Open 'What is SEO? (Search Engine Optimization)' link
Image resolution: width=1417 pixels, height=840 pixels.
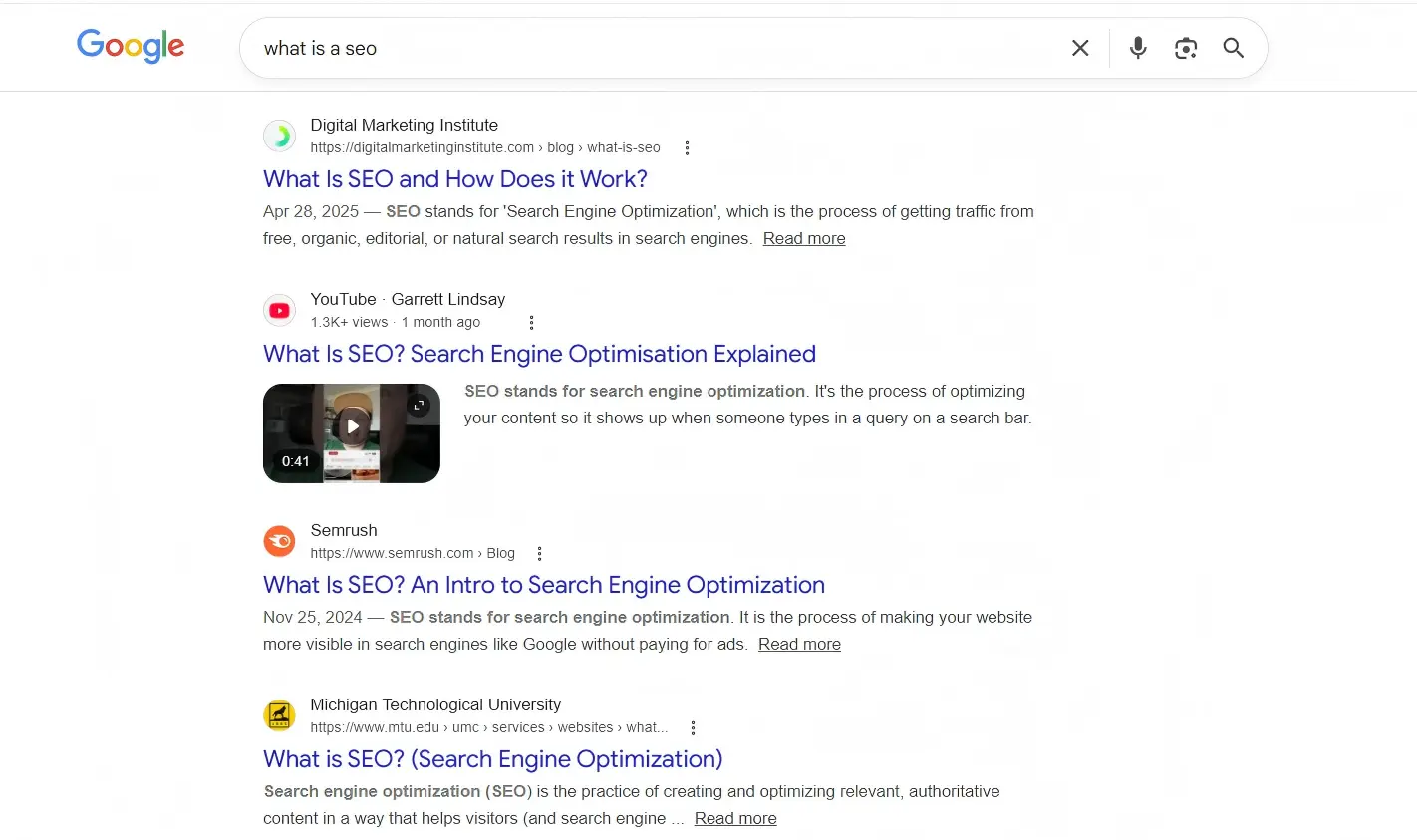tap(493, 759)
